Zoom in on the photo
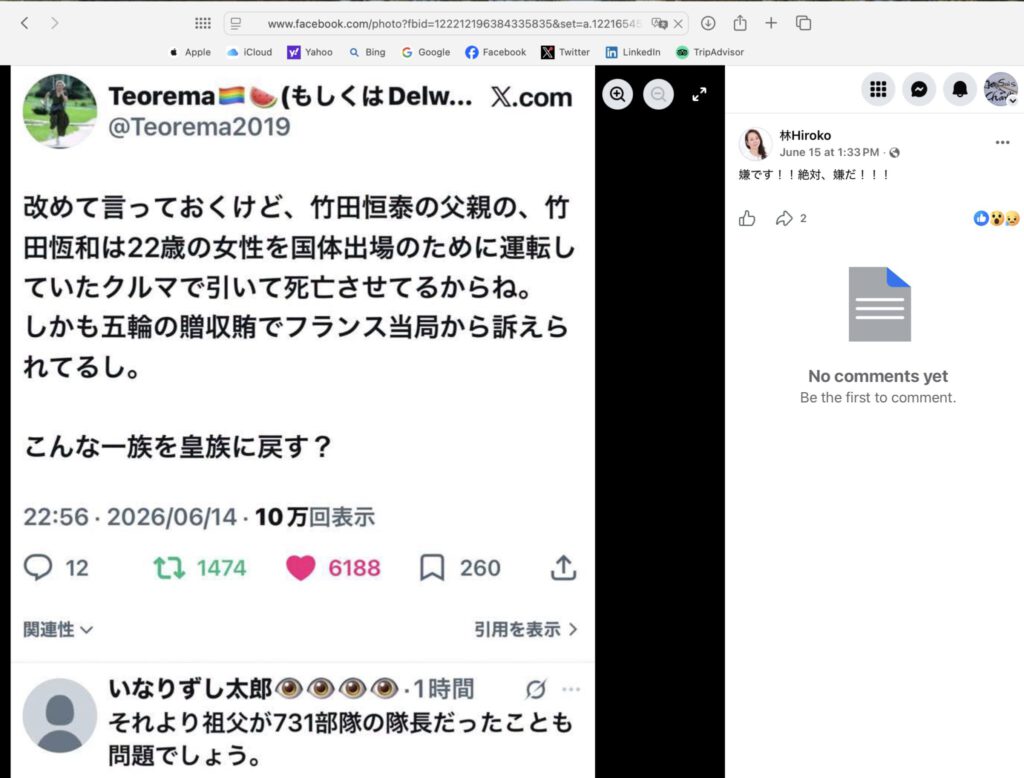 [617, 95]
